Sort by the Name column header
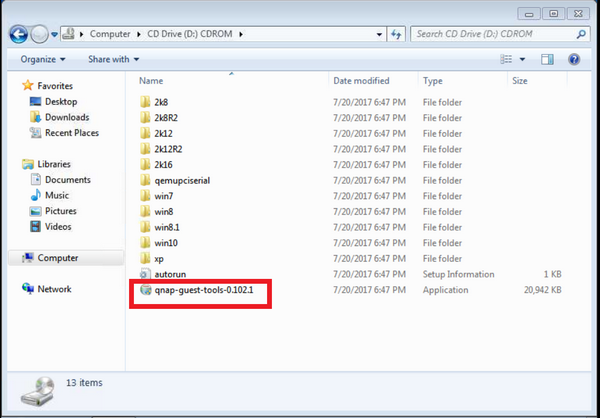Viewport: 600px width, 418px height. 151,81
